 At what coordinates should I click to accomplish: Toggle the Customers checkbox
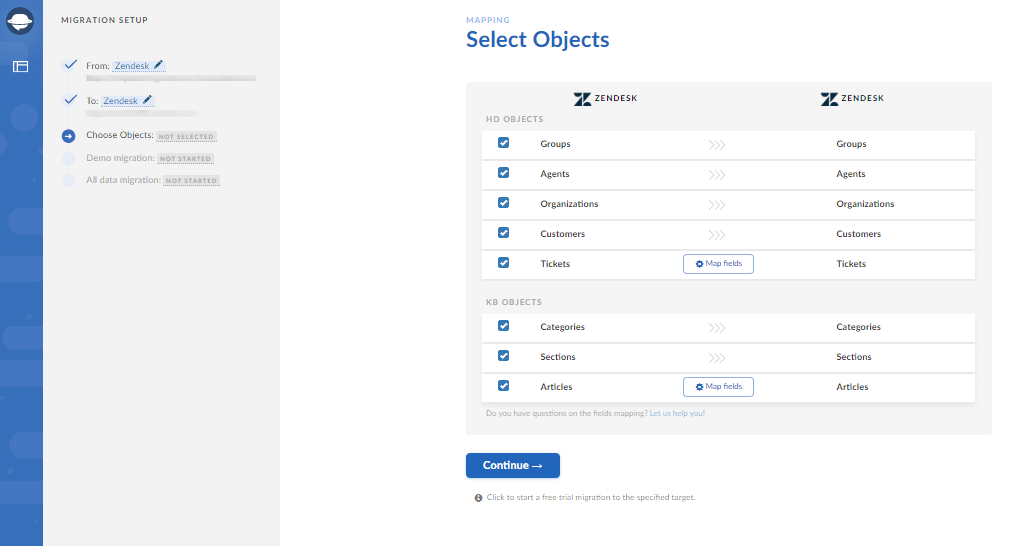[504, 233]
